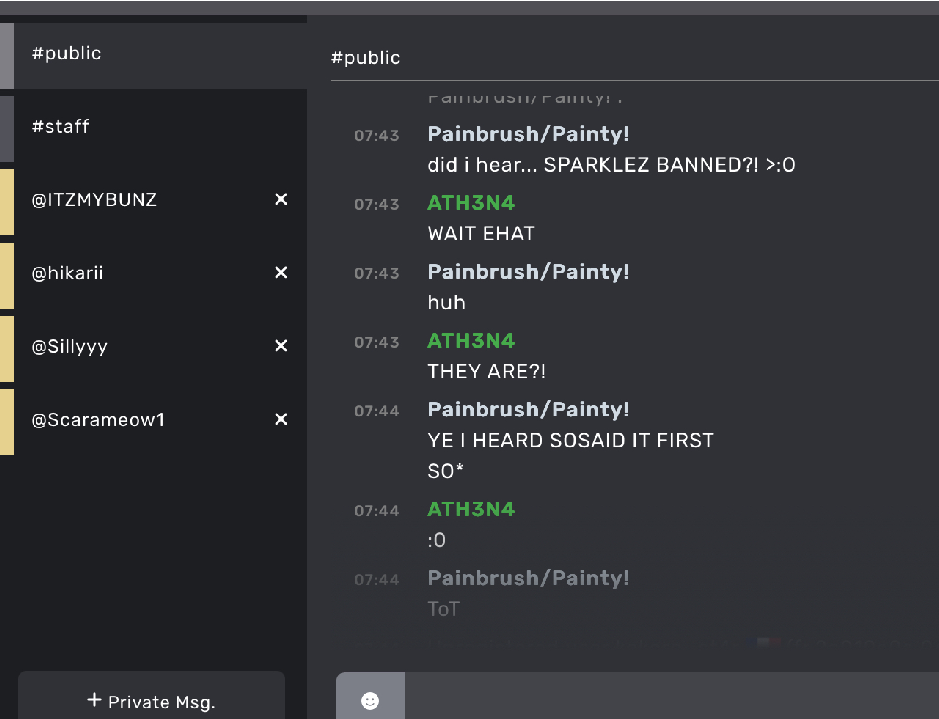
Task: Focus the chat message input field
Action: (x=672, y=696)
